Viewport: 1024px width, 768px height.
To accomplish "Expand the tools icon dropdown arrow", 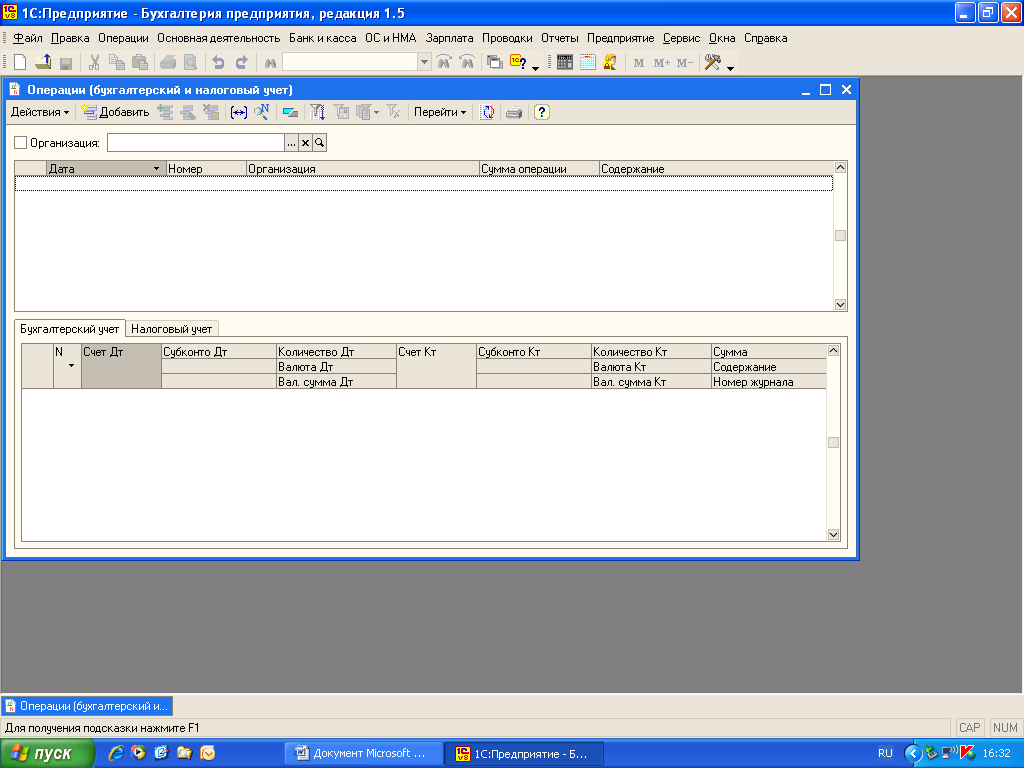I will pyautogui.click(x=730, y=68).
